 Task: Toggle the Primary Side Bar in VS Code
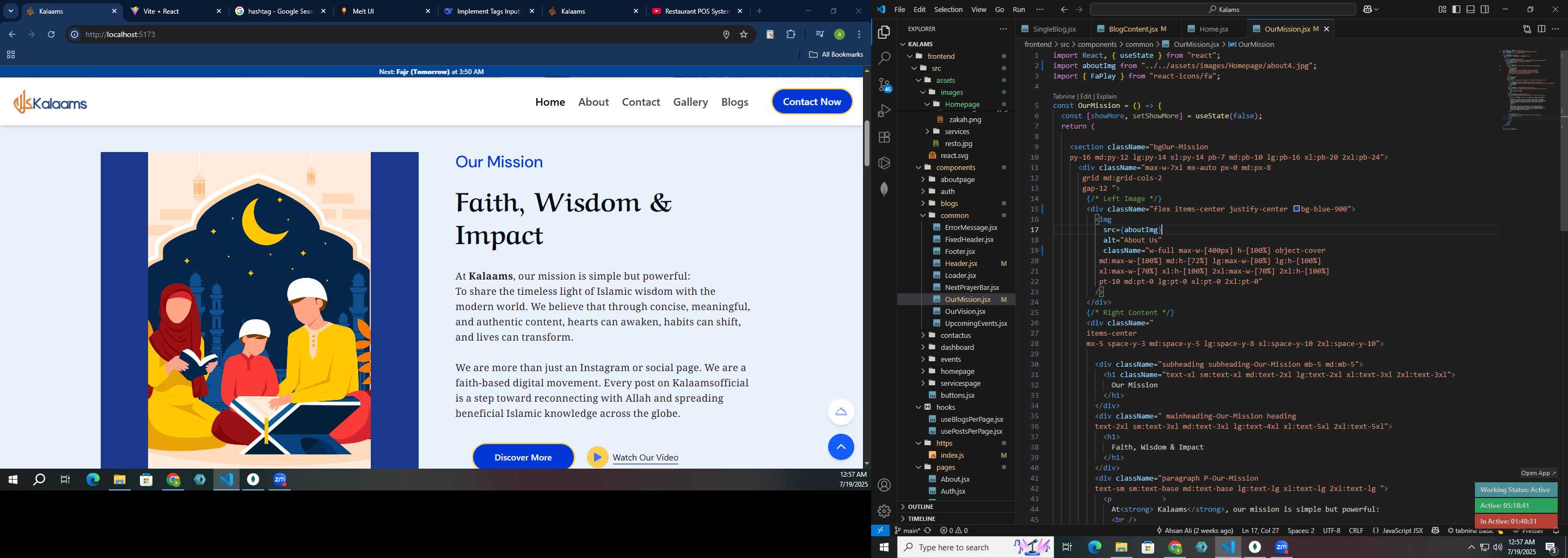[x=1456, y=9]
